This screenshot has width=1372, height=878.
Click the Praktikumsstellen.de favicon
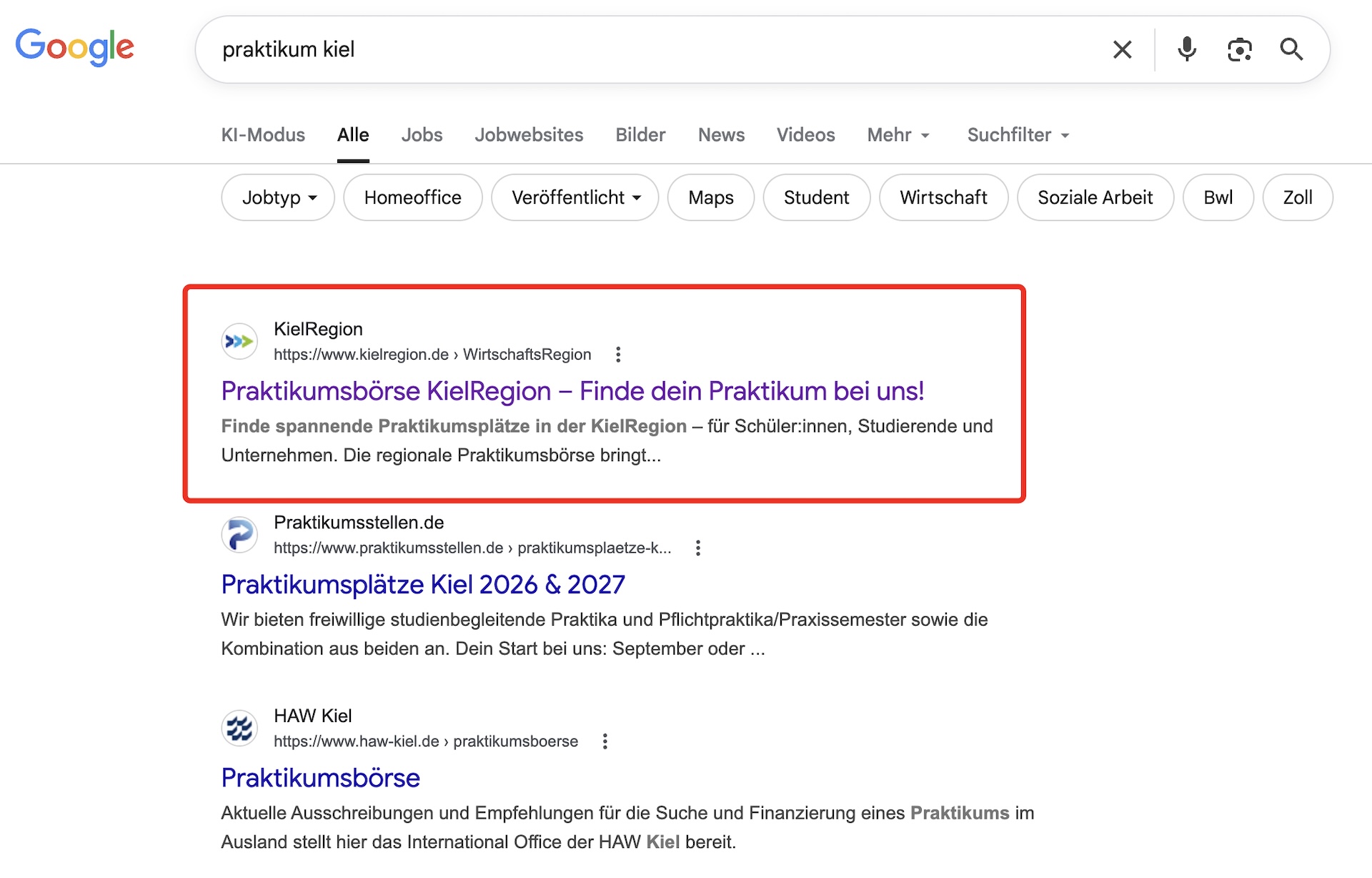click(x=239, y=534)
